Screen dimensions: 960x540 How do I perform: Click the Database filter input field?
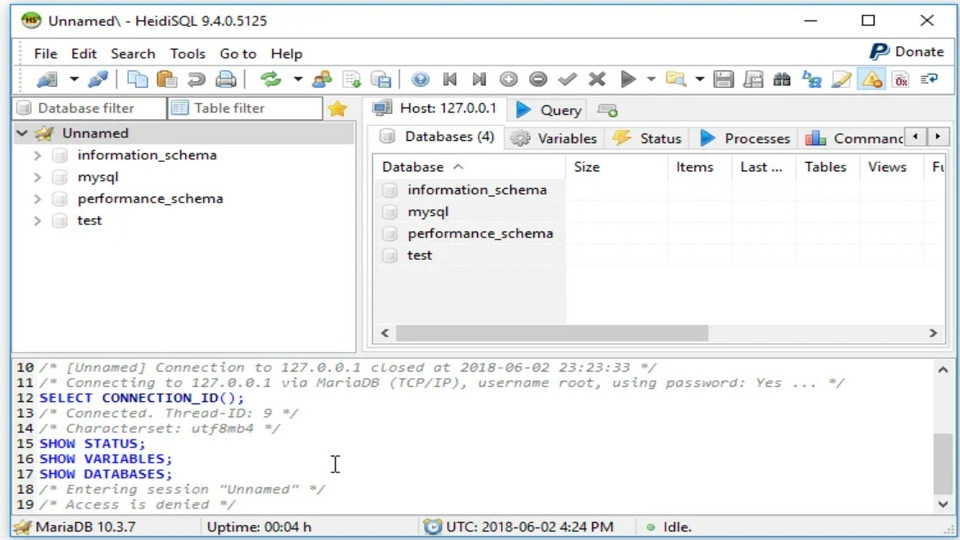point(90,108)
